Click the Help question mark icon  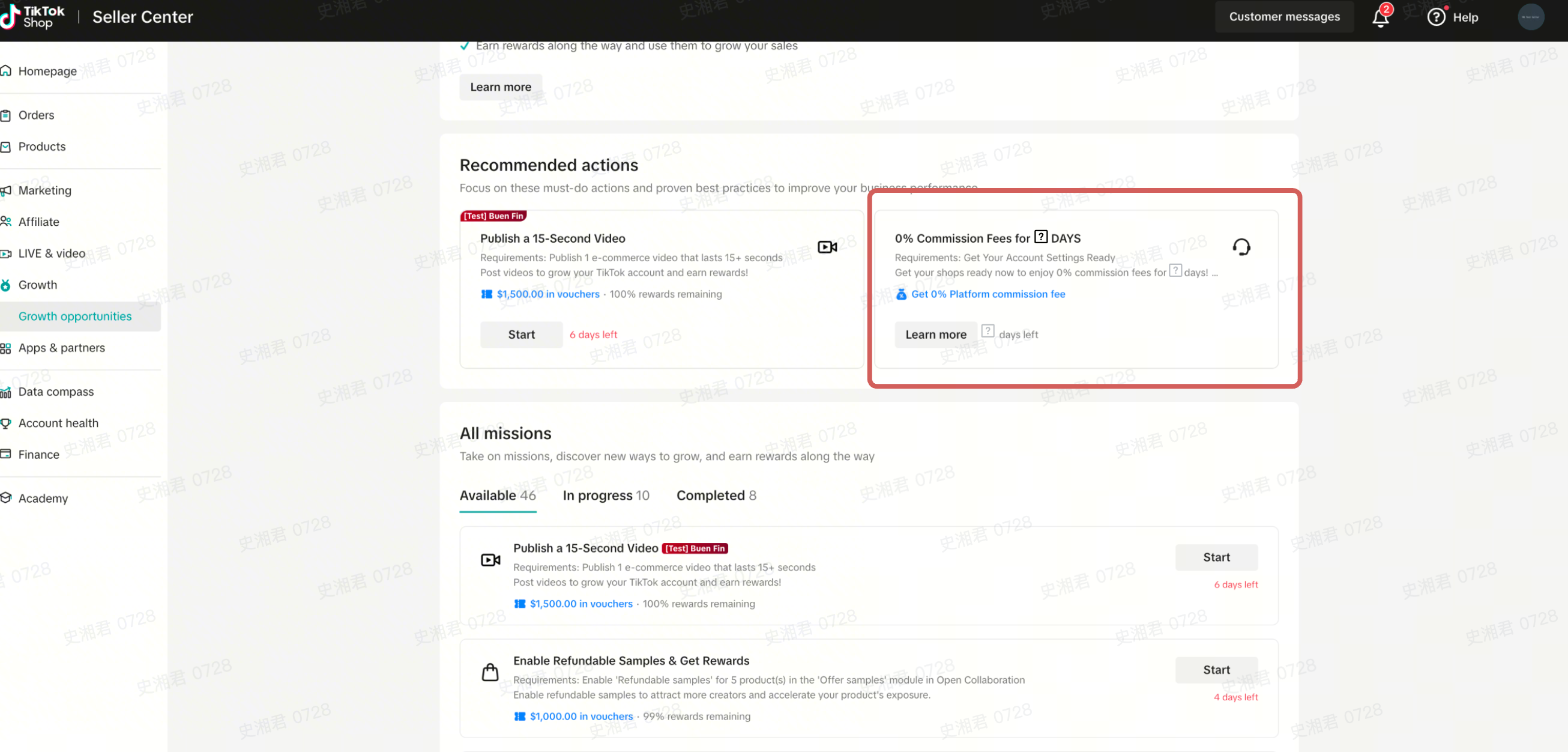pos(1436,17)
